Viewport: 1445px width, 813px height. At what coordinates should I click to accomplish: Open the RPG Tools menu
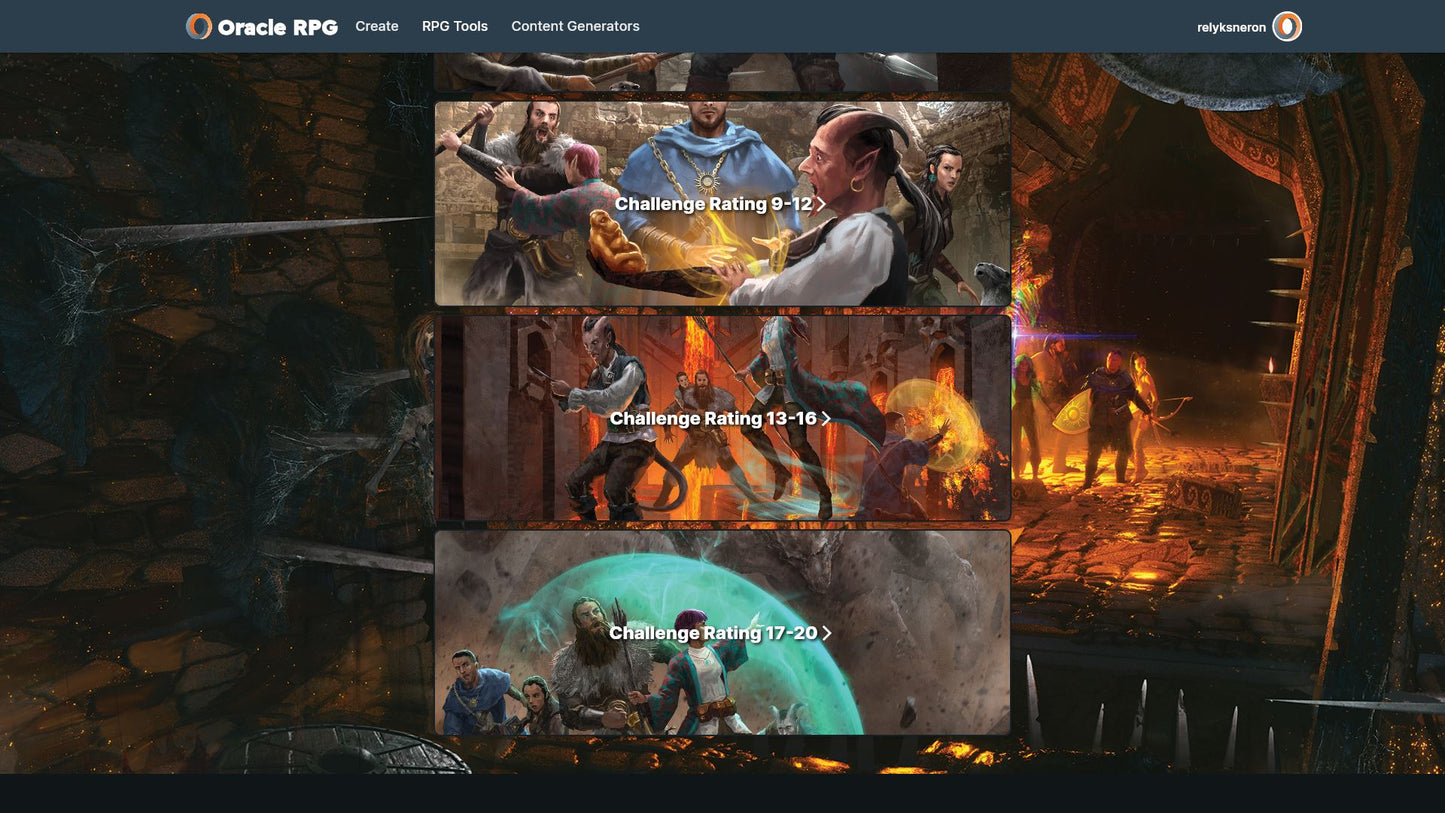(455, 26)
